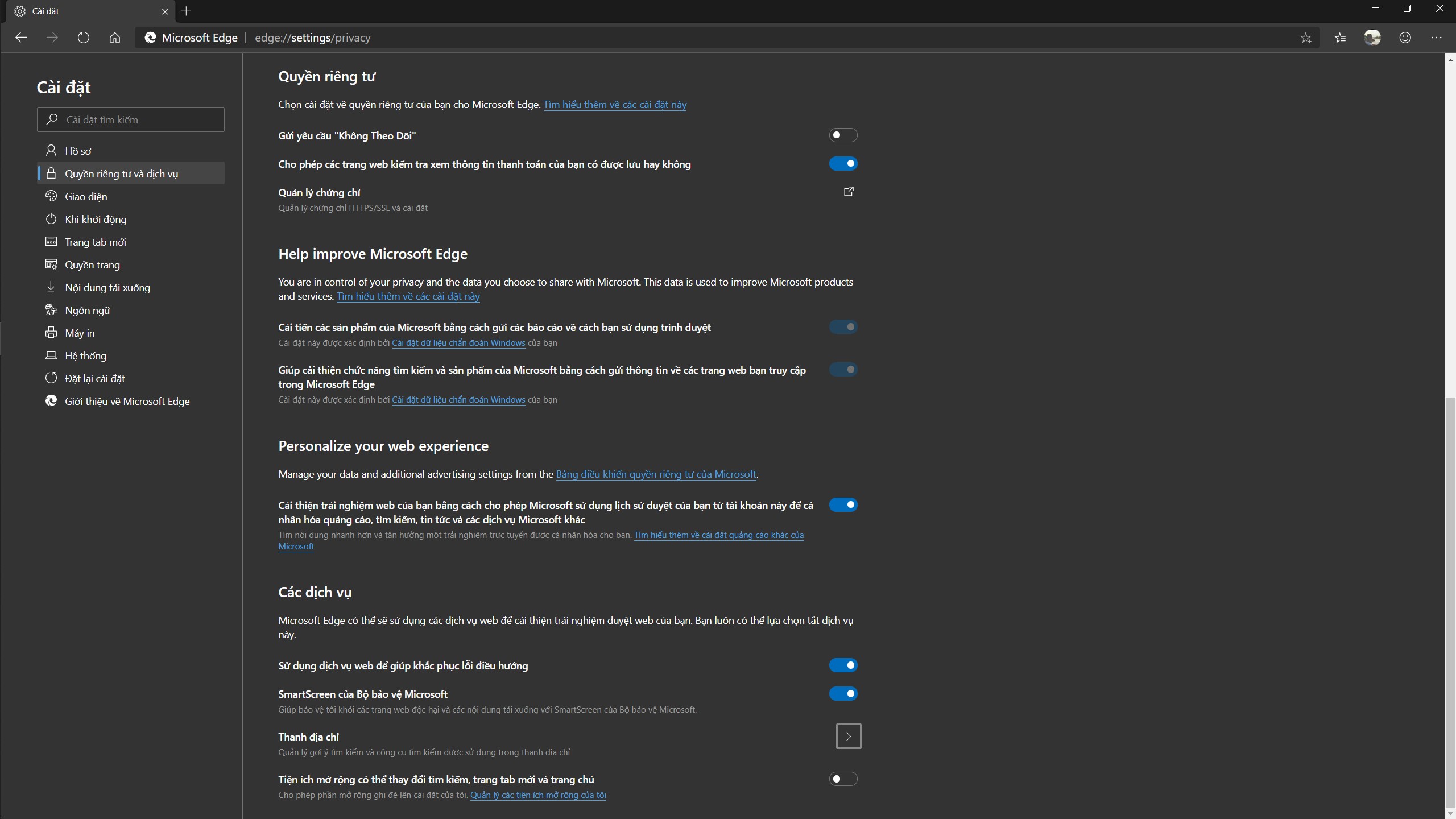Send feedback with smiley icon
Image resolution: width=1456 pixels, height=819 pixels.
[1405, 38]
